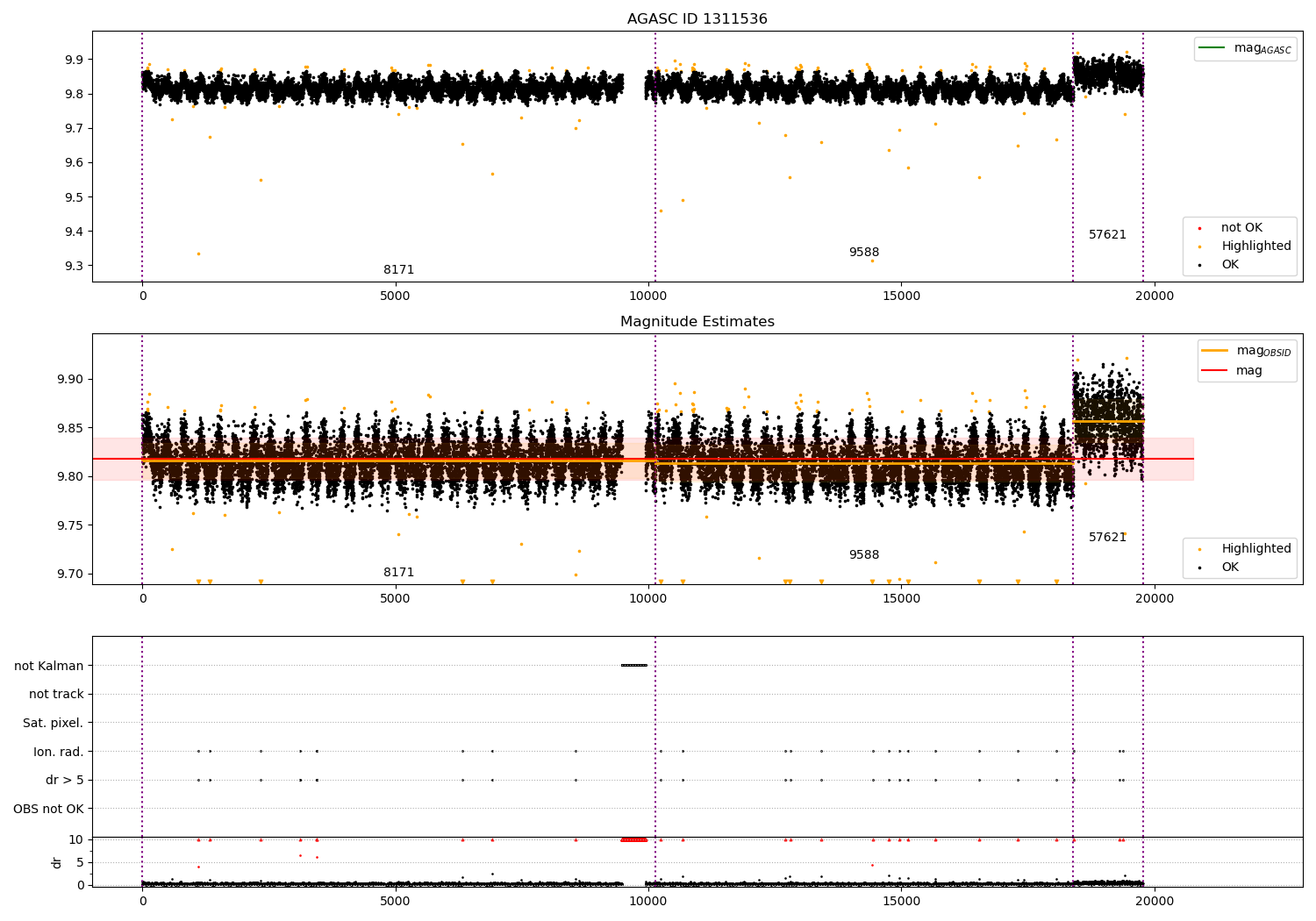Screen dimensions: 1316x921
Task: Select the mag AGASC legend entry
Action: click(x=1245, y=48)
